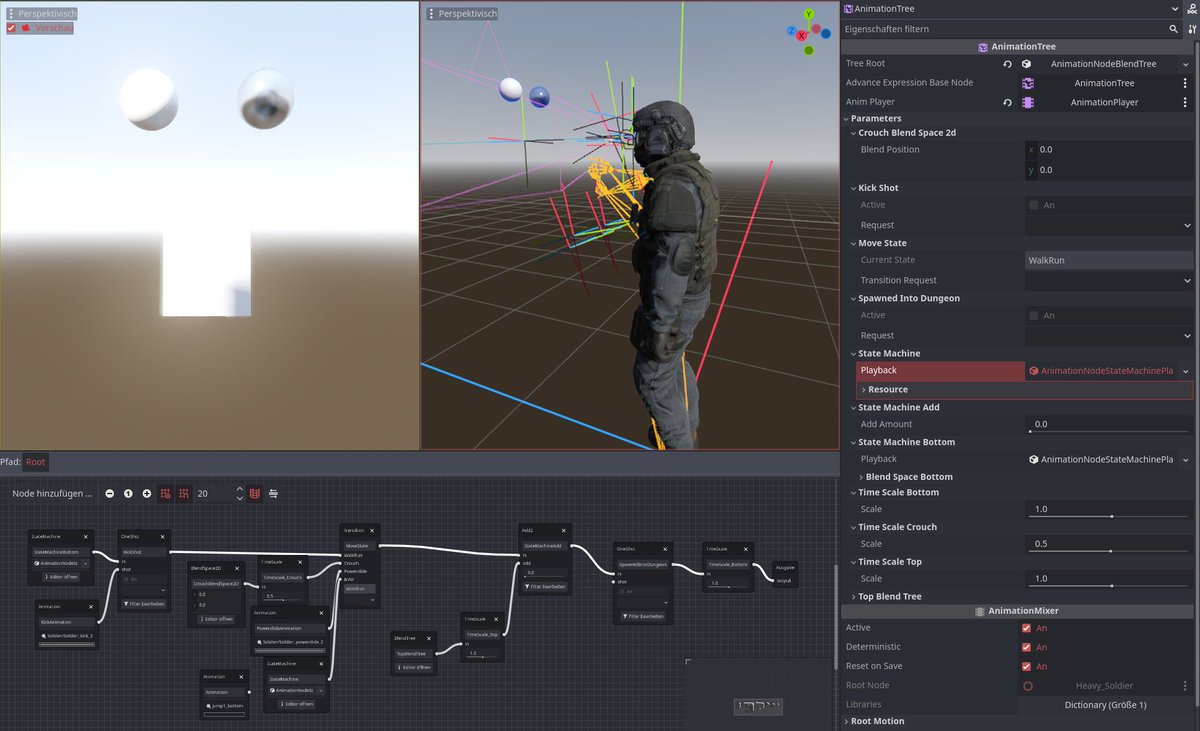Toggle the Vorschau preview checkbox
This screenshot has height=731, width=1200.
point(13,28)
